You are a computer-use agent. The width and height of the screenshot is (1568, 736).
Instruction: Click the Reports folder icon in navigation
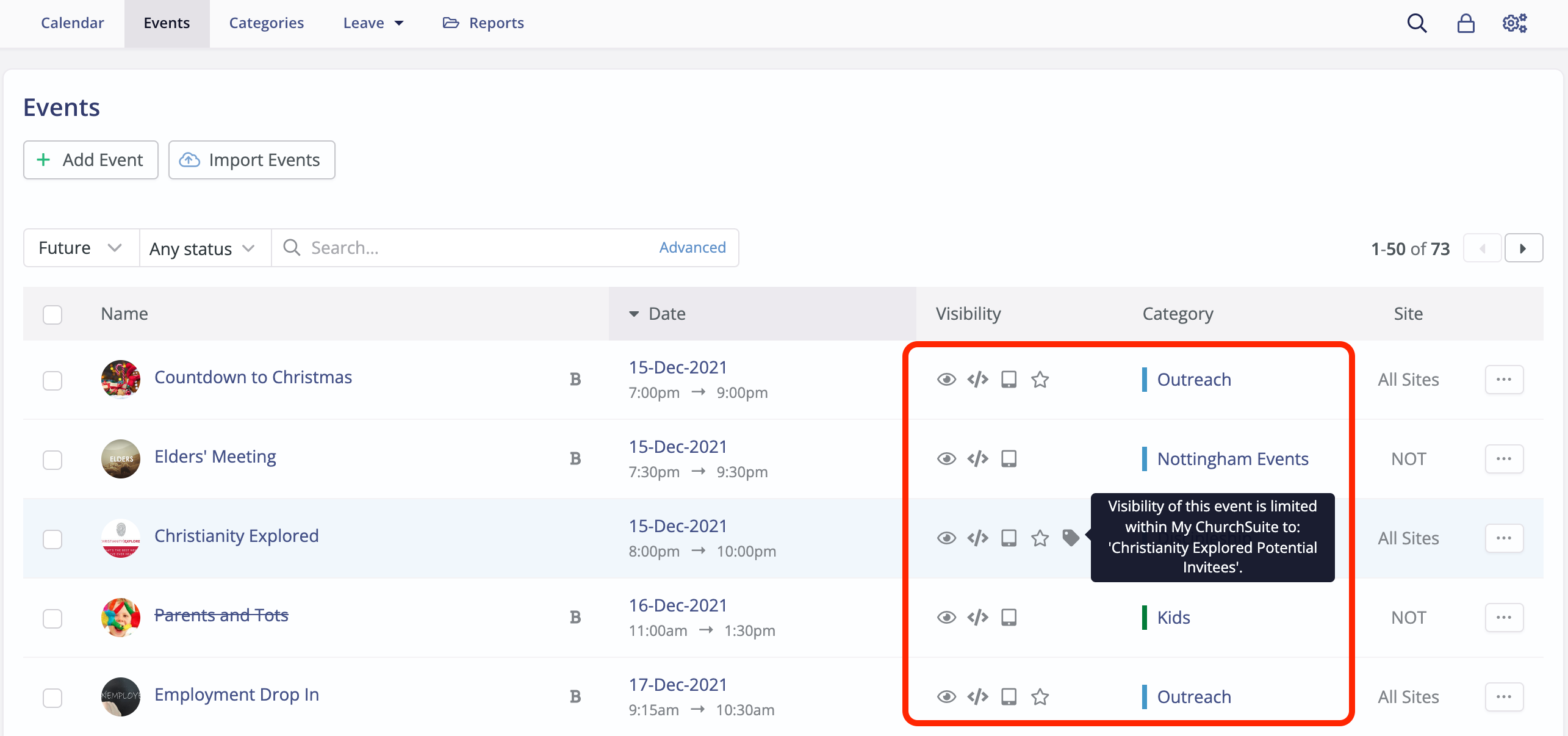point(450,23)
